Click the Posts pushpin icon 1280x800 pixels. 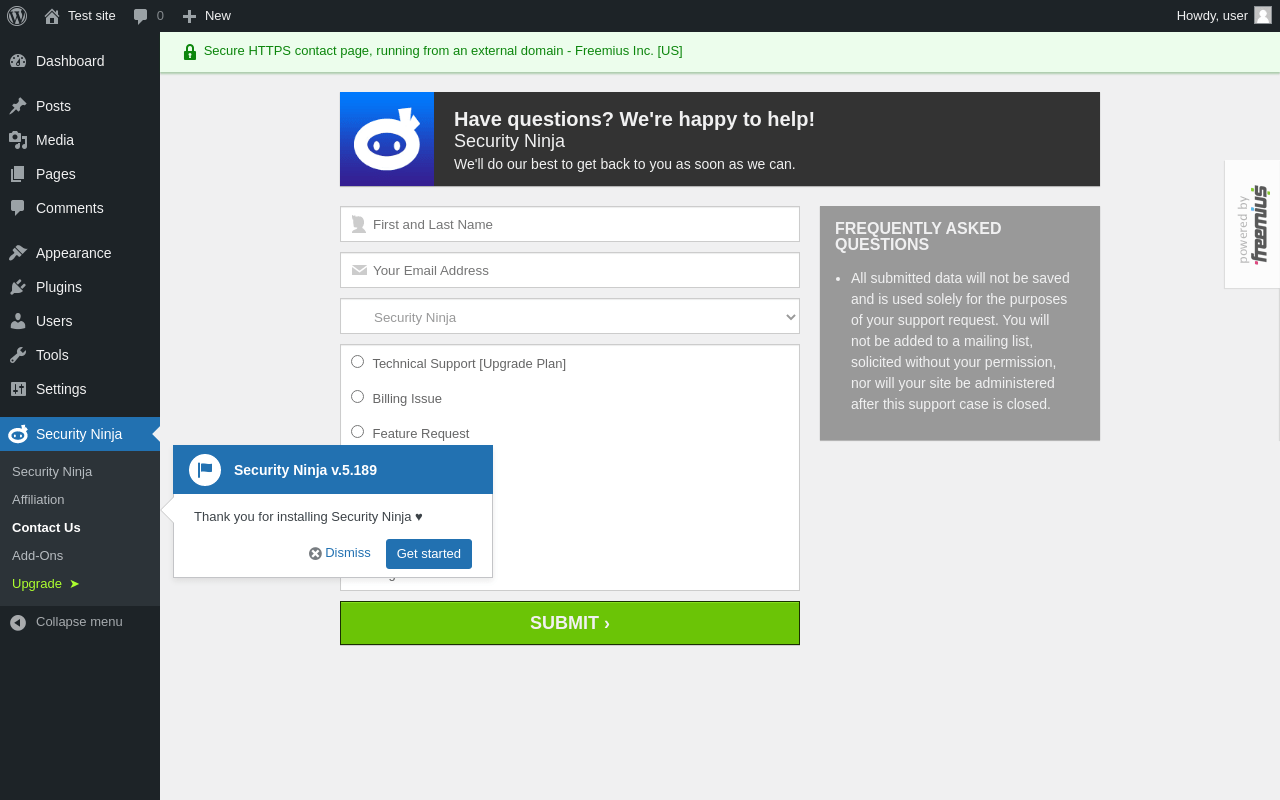[x=18, y=106]
